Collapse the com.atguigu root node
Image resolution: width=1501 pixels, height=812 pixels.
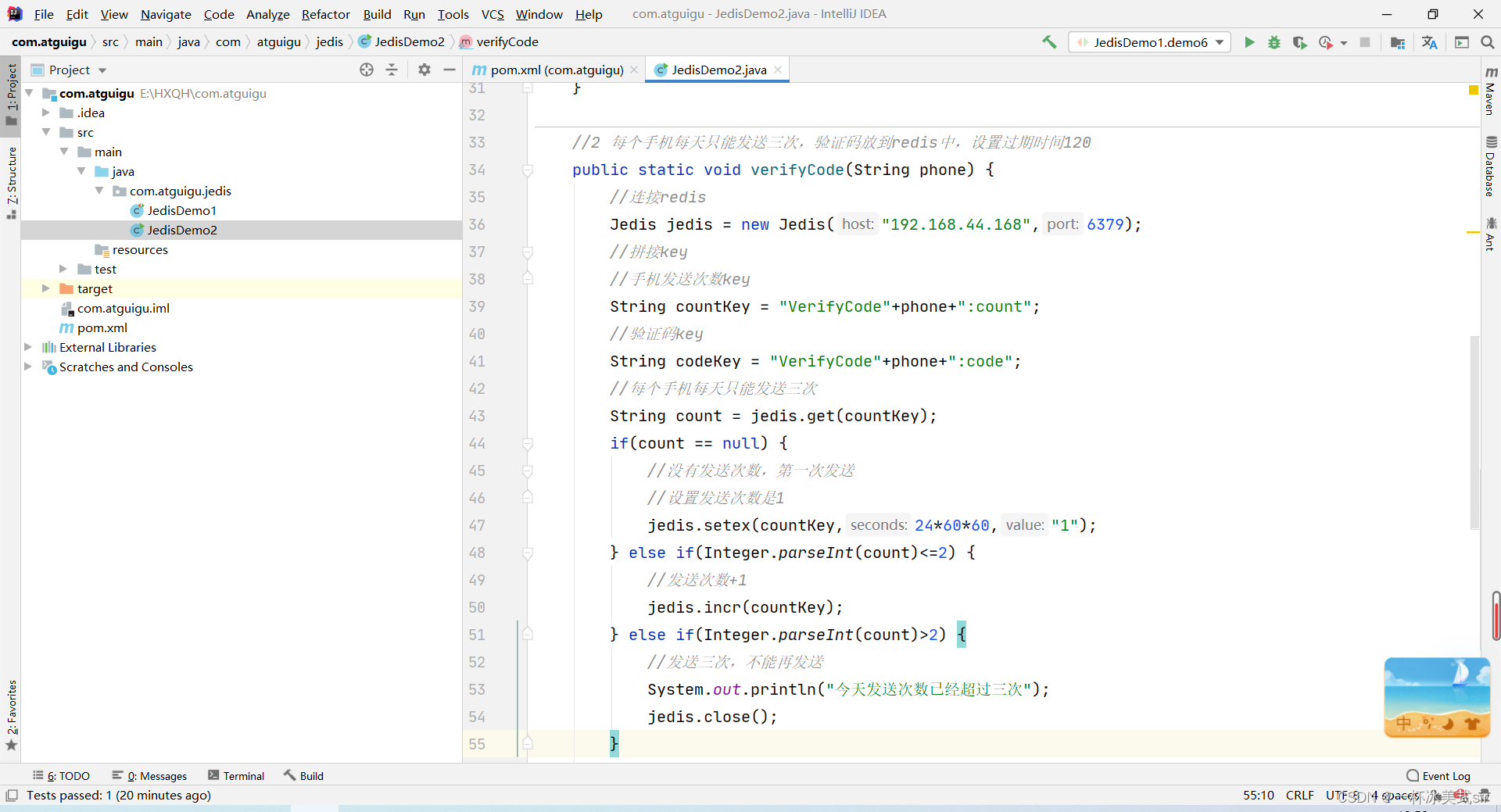click(29, 93)
